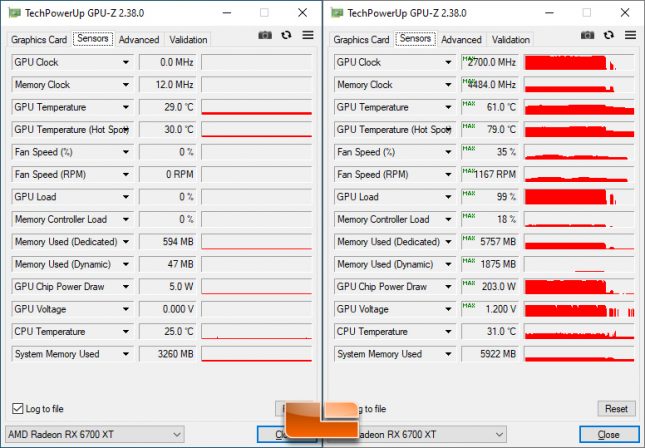
Task: Expand System Memory Used dropdown in right window
Action: pos(448,354)
